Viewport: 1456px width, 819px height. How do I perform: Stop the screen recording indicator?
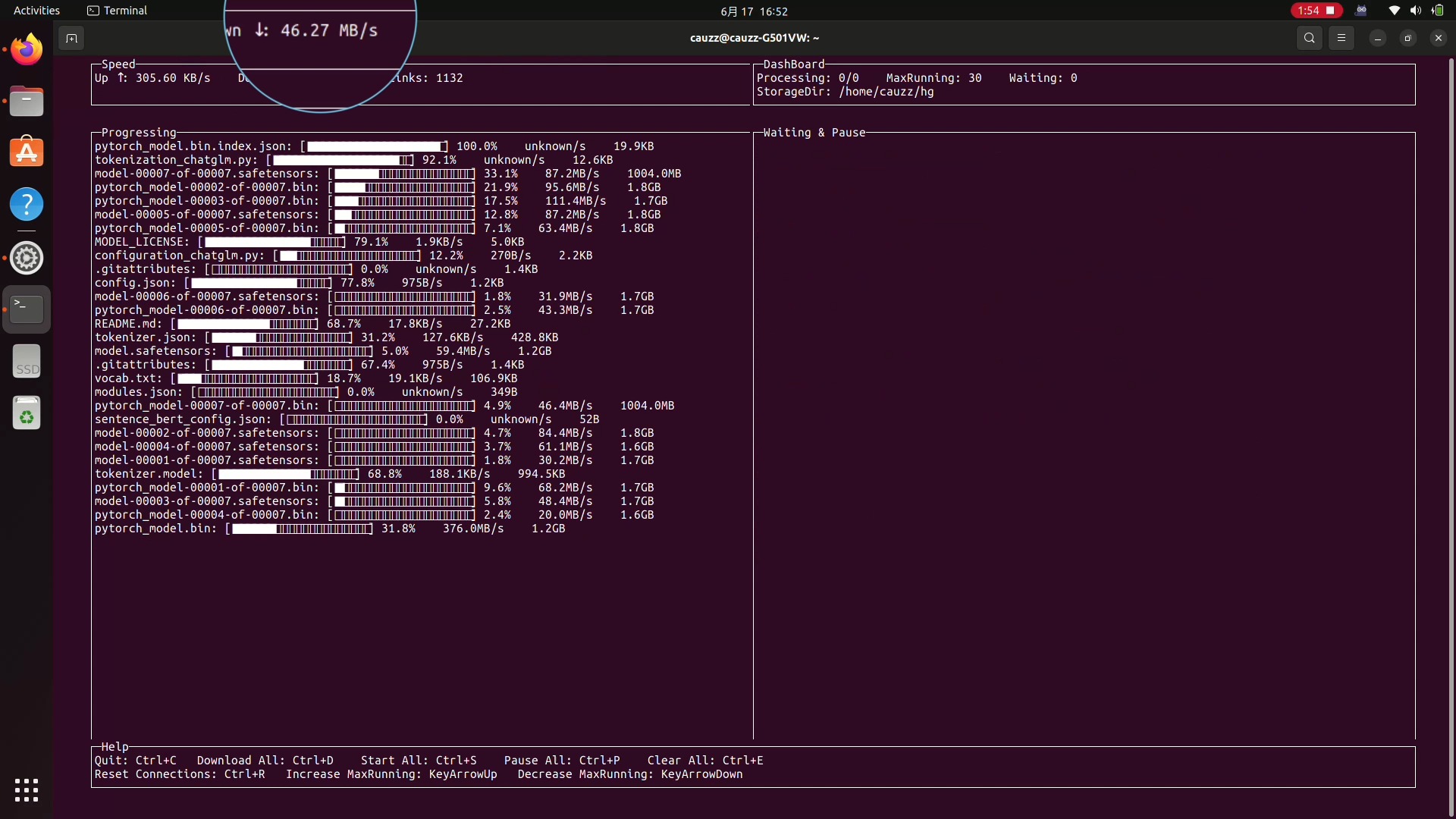[1316, 11]
